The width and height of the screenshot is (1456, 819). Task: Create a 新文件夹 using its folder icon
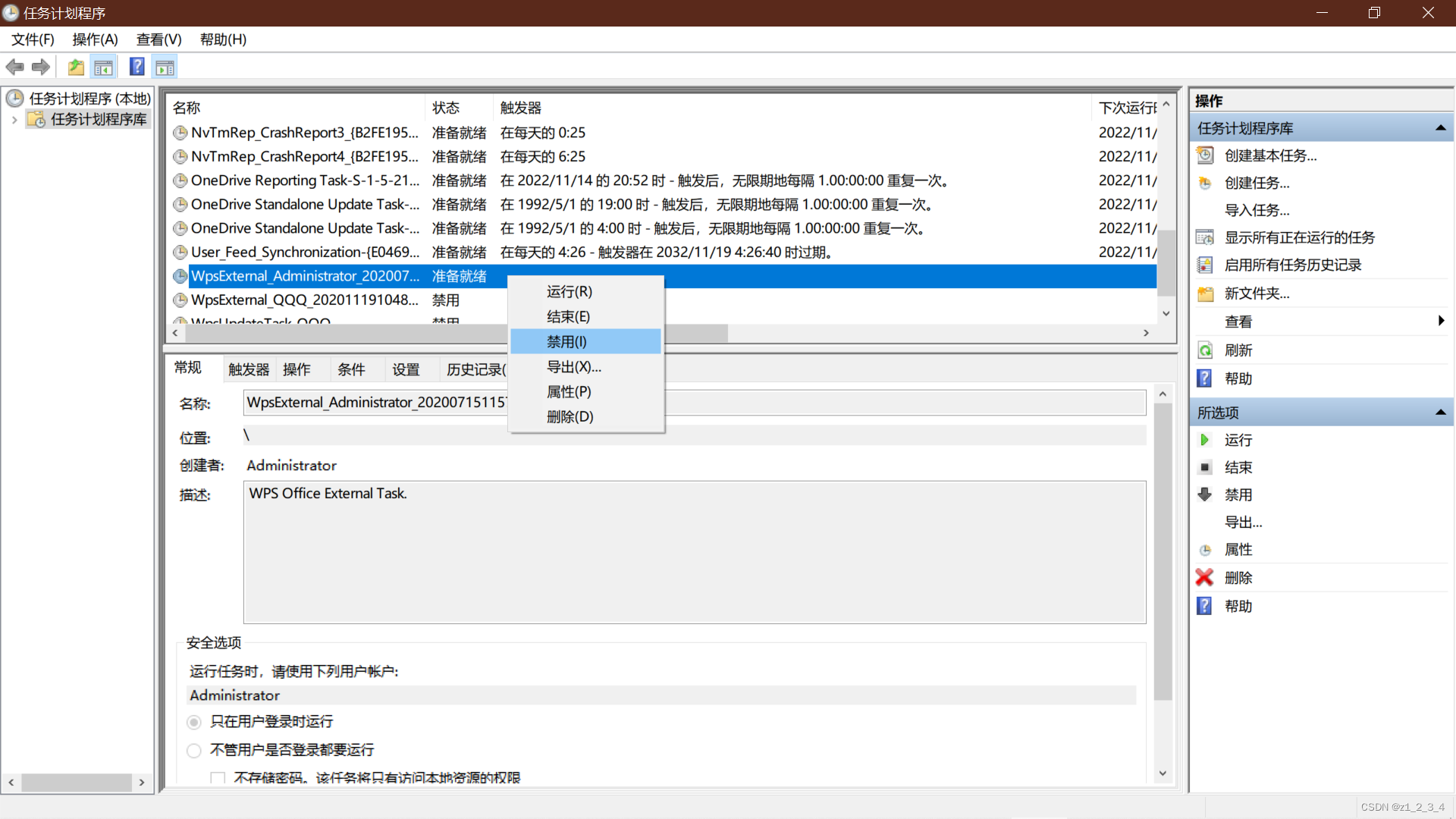[1205, 293]
